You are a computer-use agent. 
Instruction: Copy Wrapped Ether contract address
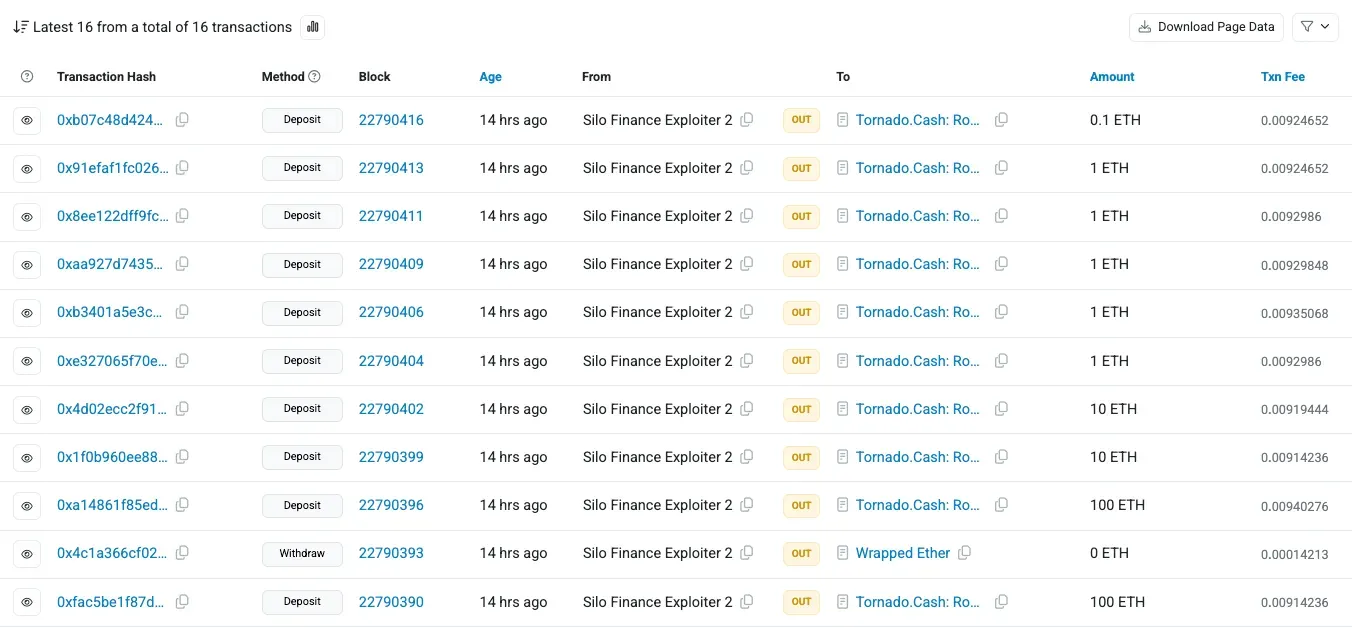coord(964,553)
